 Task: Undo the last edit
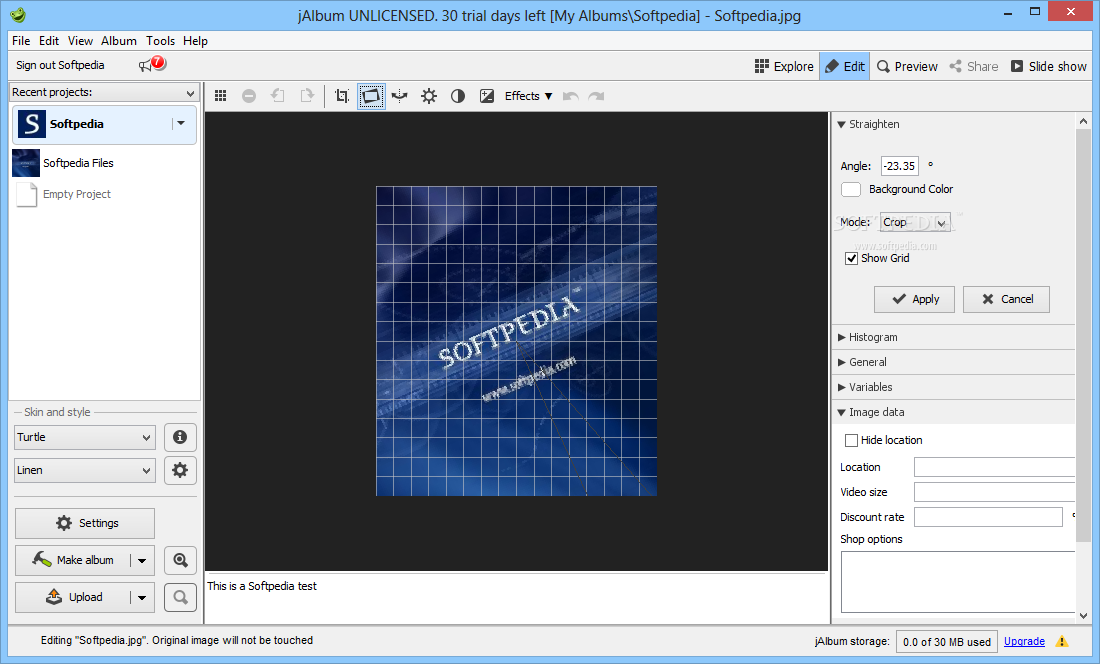click(570, 96)
